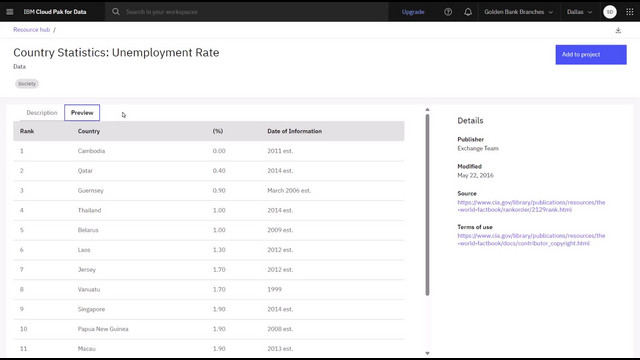Select the Society tag
The width and height of the screenshot is (640, 360).
click(27, 84)
